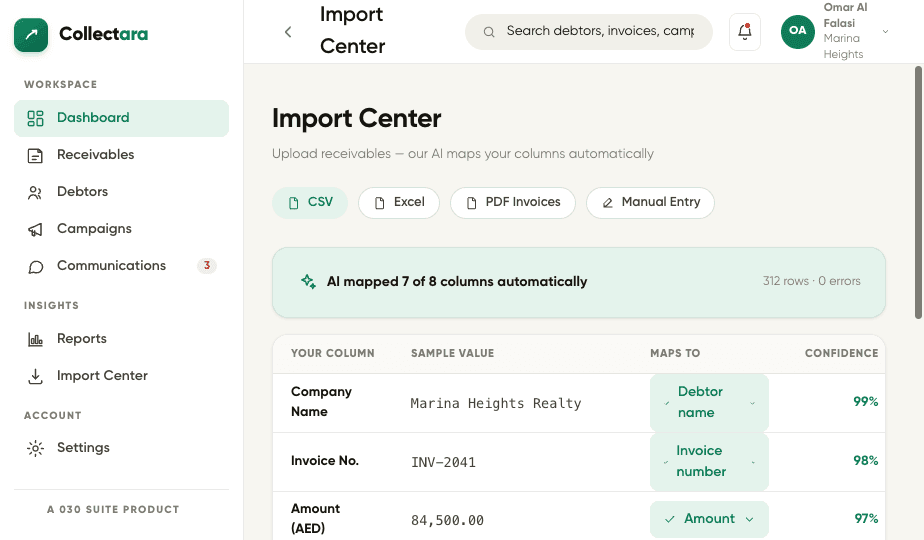Select the CSV upload tab
Image resolution: width=924 pixels, height=540 pixels.
(310, 202)
